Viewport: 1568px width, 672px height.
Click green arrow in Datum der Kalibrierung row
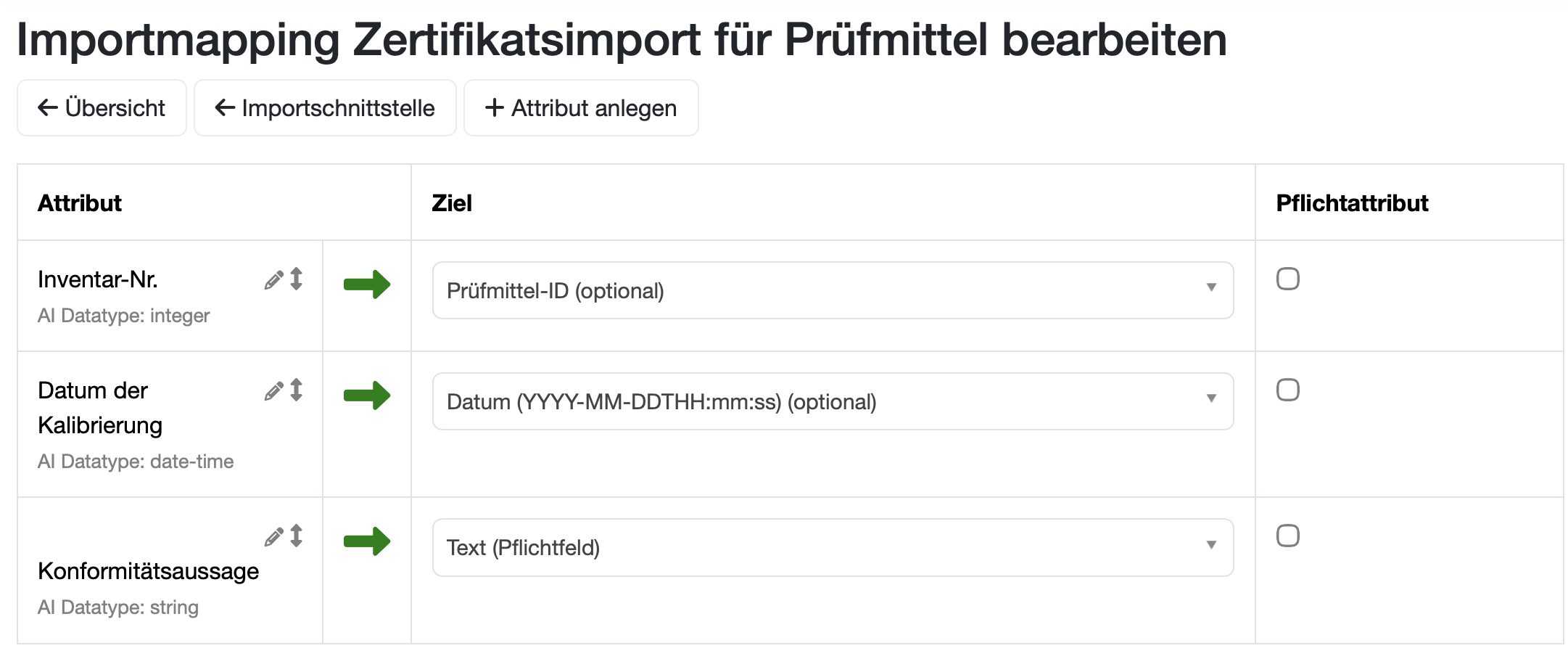(367, 396)
